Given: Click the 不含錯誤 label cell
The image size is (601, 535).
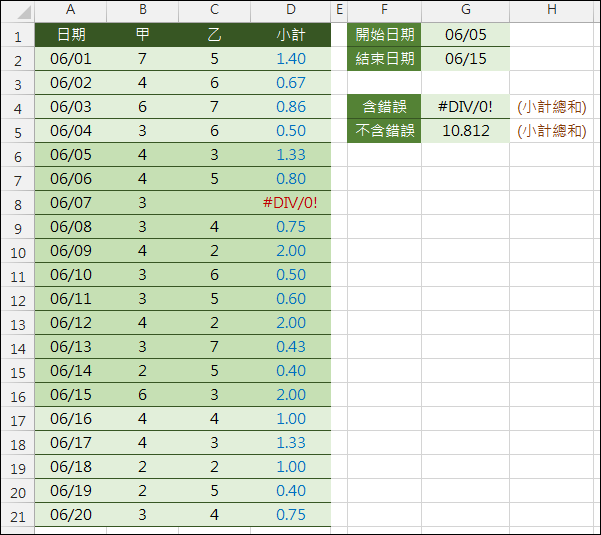Looking at the screenshot, I should pyautogui.click(x=384, y=131).
